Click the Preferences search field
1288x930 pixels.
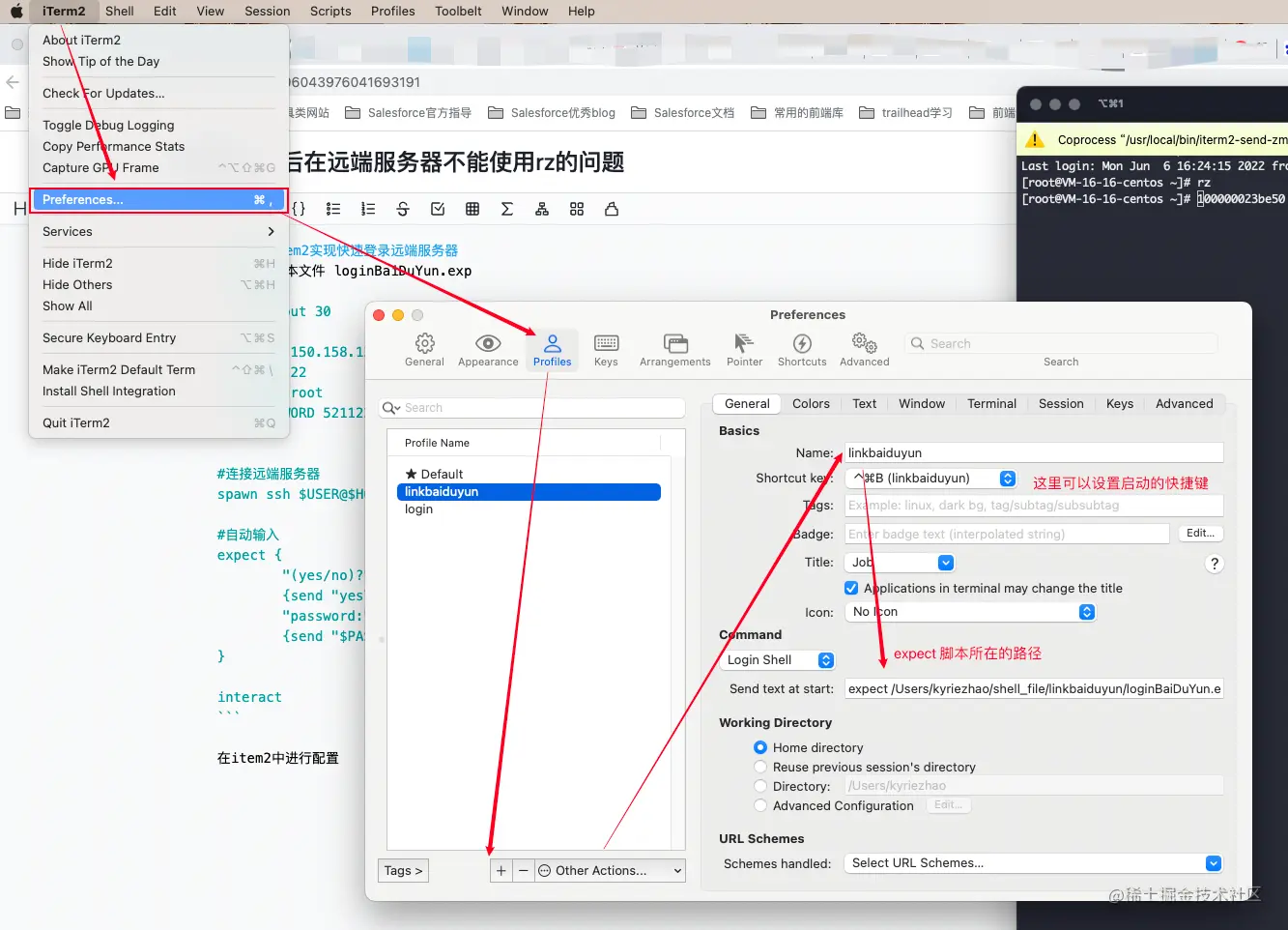point(1061,343)
